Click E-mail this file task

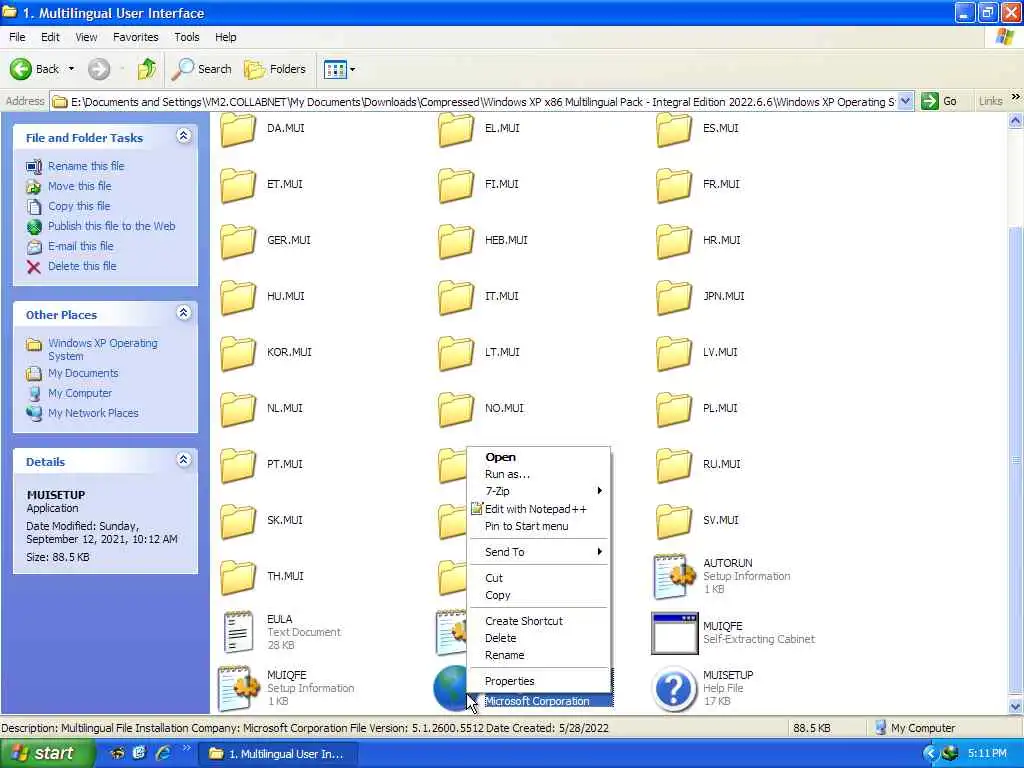pos(80,246)
